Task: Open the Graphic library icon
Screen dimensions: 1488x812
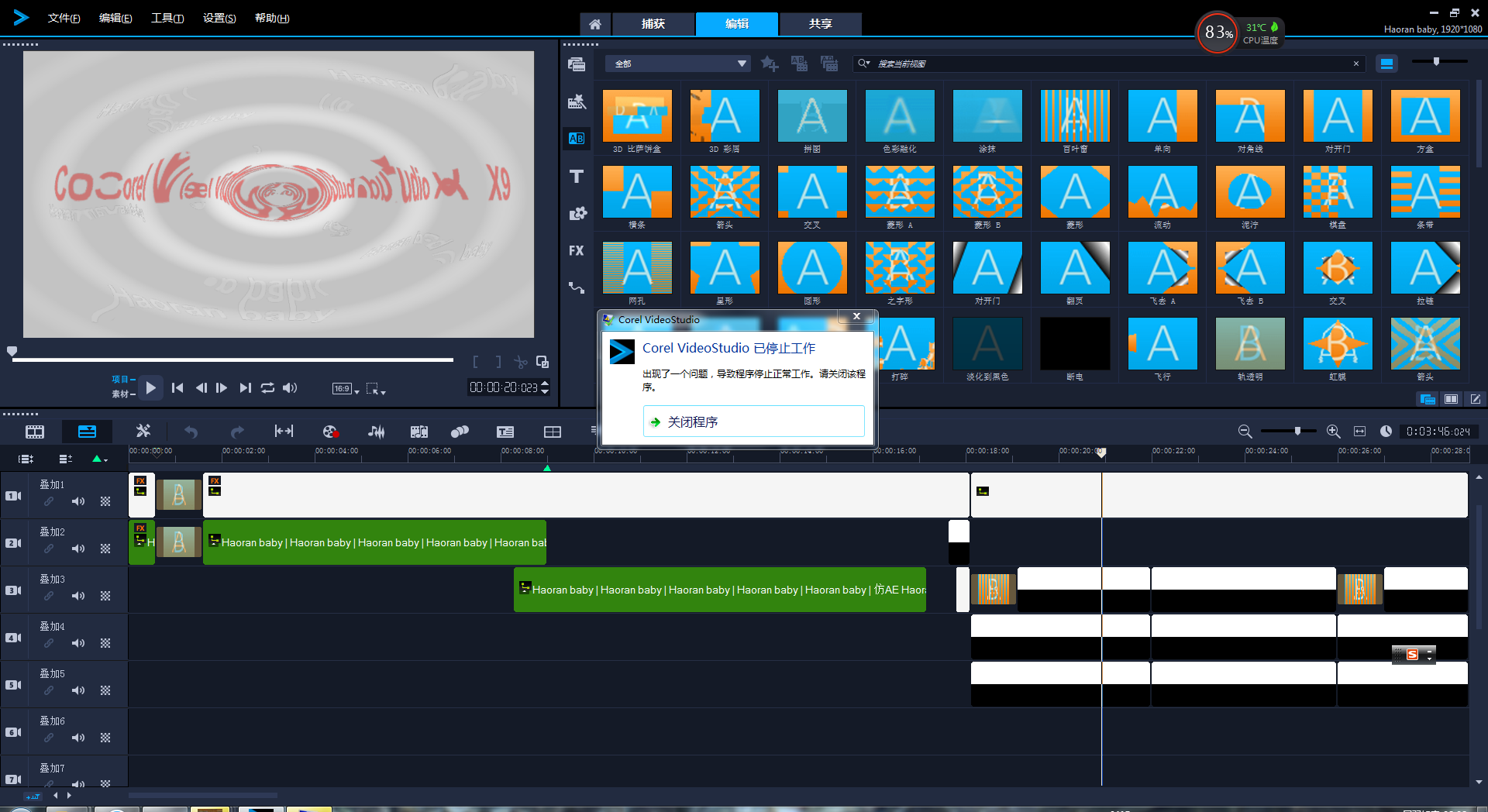Action: (x=577, y=214)
